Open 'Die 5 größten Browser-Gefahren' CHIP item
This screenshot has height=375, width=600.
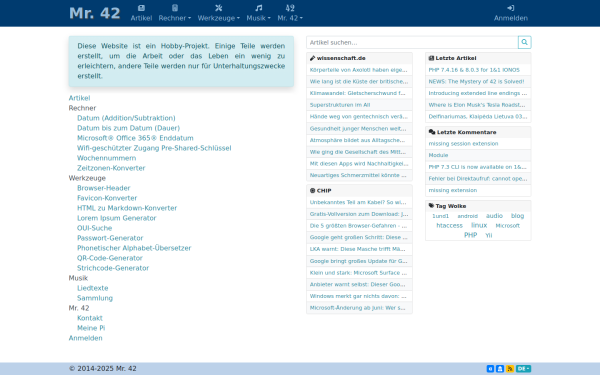[x=359, y=225]
